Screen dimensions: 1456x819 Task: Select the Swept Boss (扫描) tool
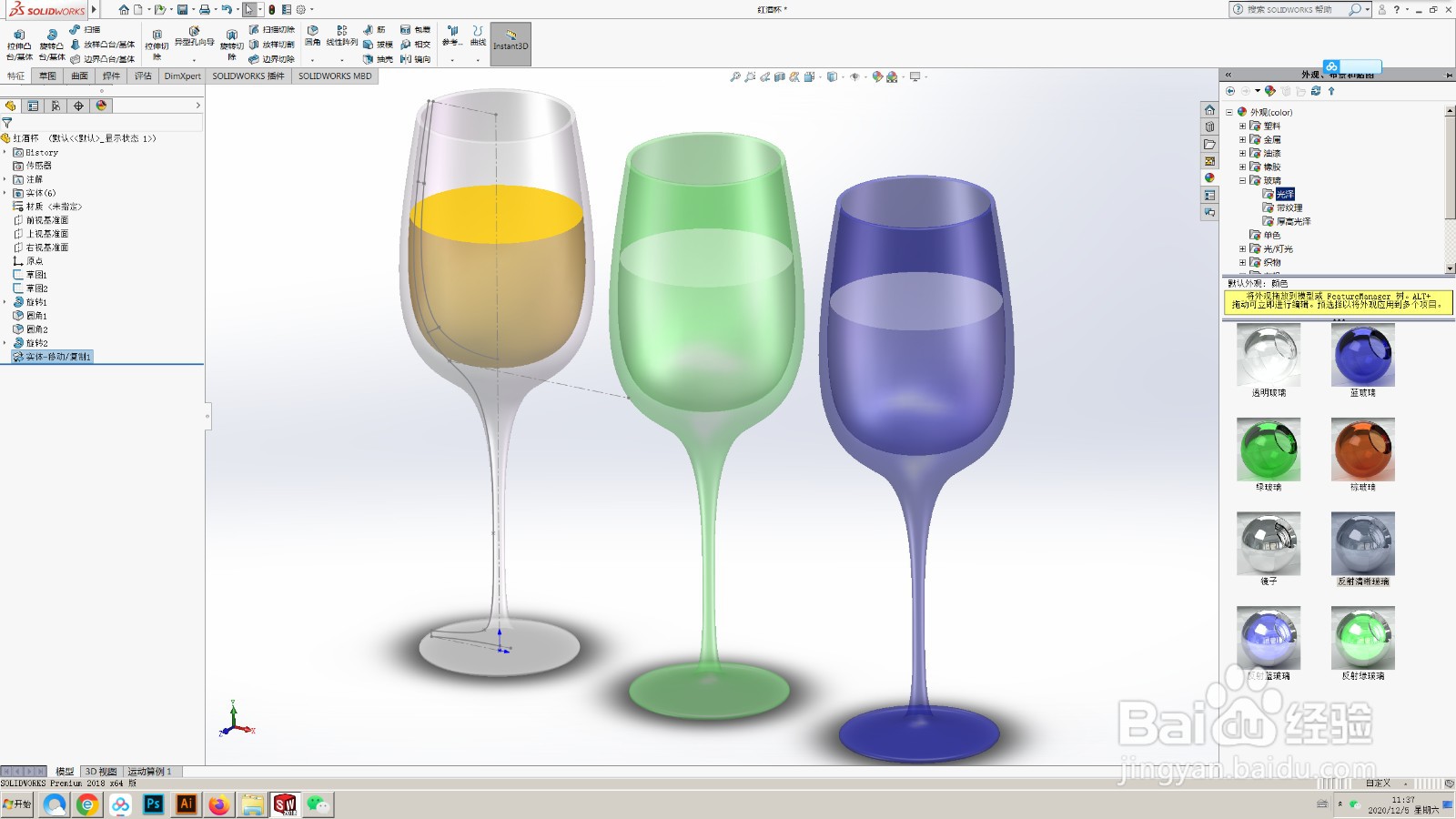(x=86, y=30)
